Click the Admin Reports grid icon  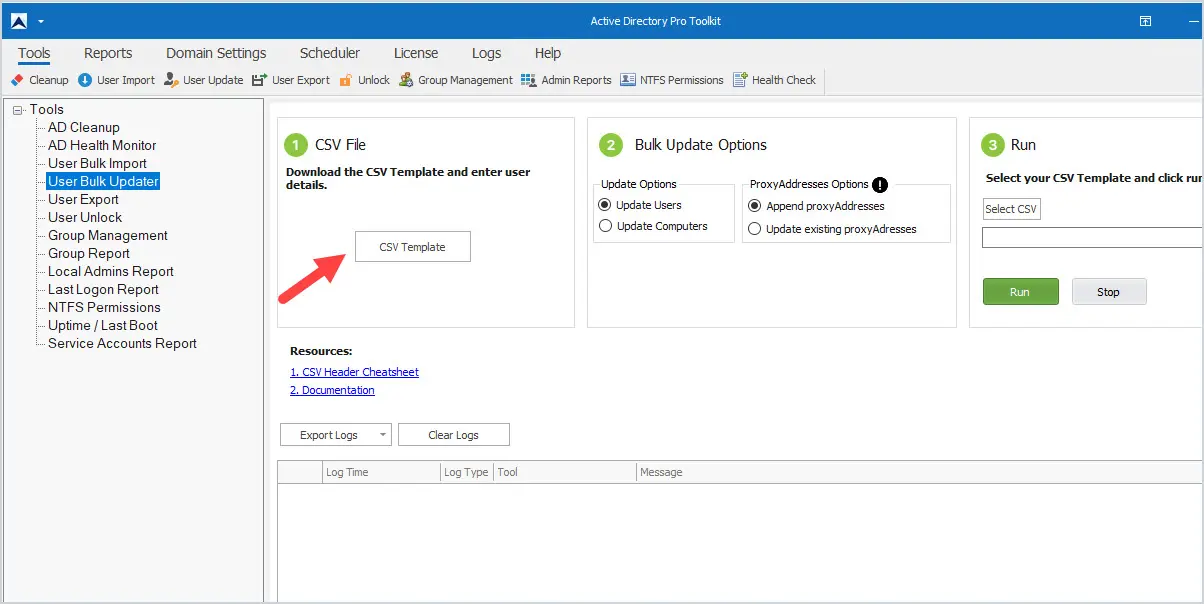click(x=529, y=80)
